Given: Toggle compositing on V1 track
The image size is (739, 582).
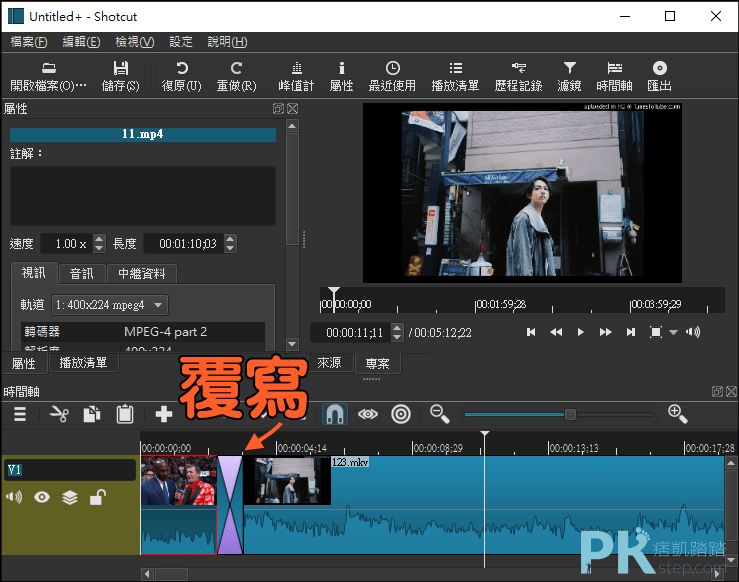Looking at the screenshot, I should click(x=70, y=497).
